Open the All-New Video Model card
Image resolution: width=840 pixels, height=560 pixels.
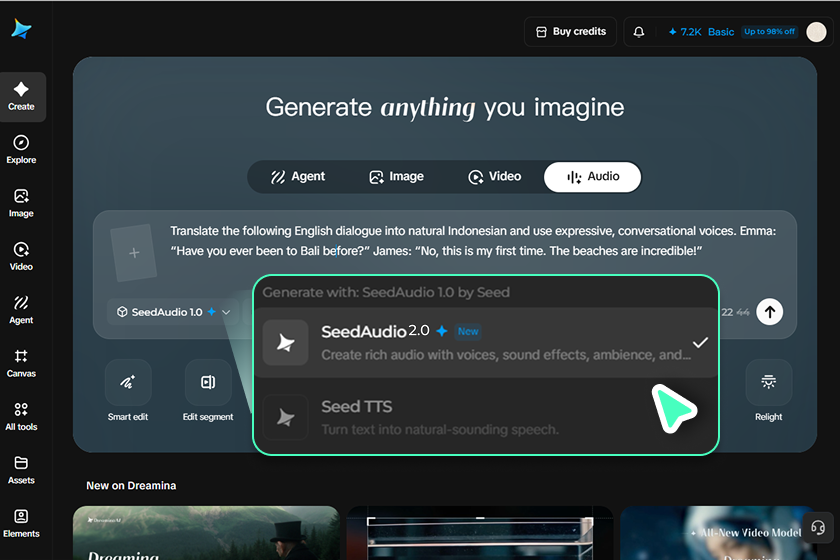point(718,533)
